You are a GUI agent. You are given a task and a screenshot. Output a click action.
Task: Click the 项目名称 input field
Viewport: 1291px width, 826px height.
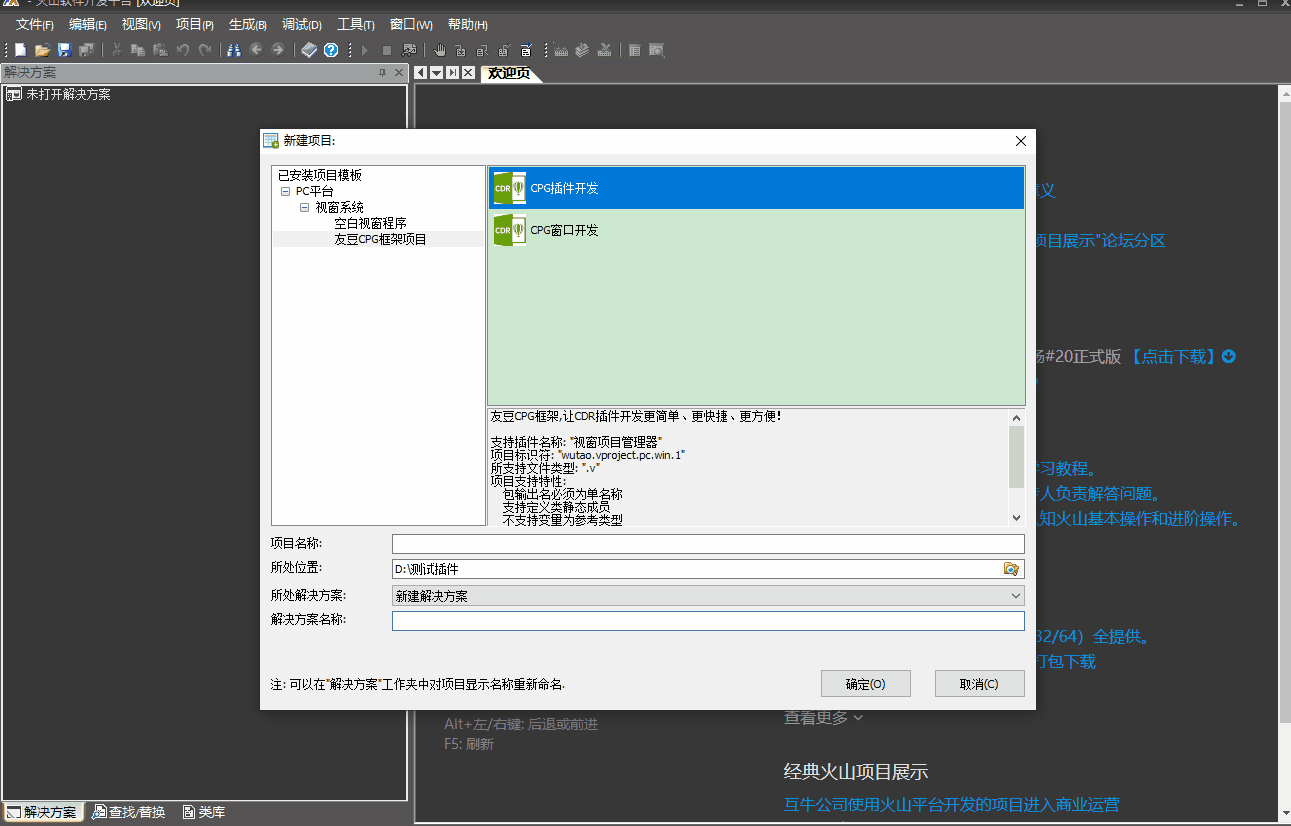(x=707, y=544)
